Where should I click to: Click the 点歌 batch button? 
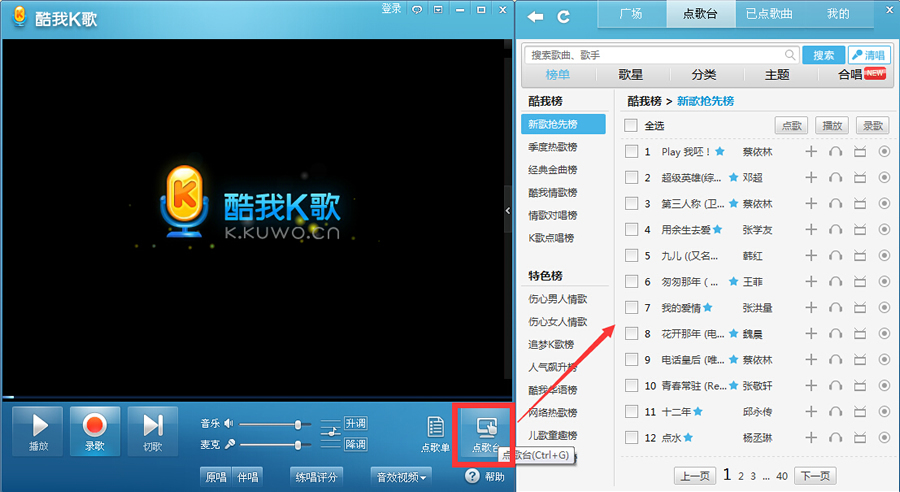tap(791, 125)
